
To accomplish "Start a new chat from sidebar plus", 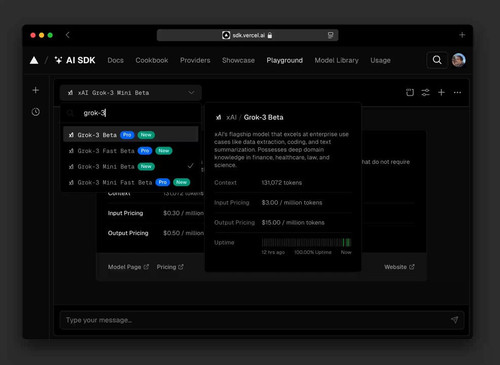I will point(36,90).
